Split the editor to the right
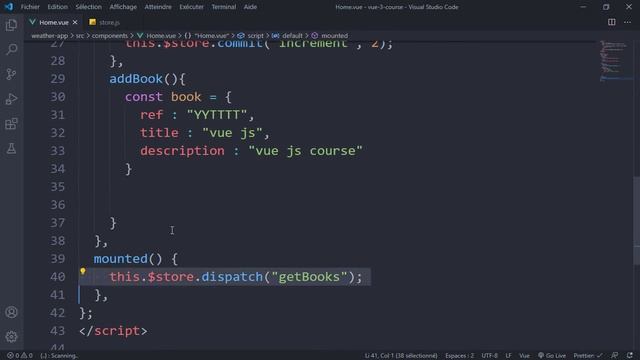The width and height of the screenshot is (640, 360). [x=611, y=22]
